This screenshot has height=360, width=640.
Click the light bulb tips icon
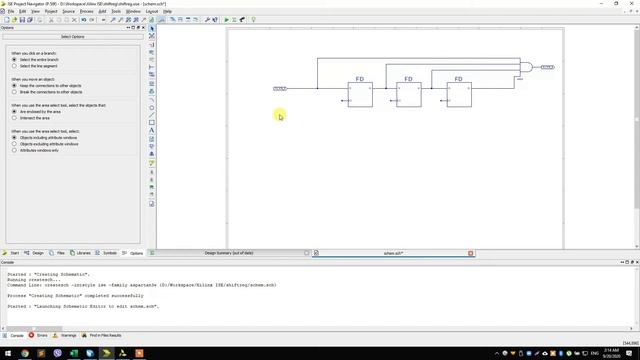[253, 20]
